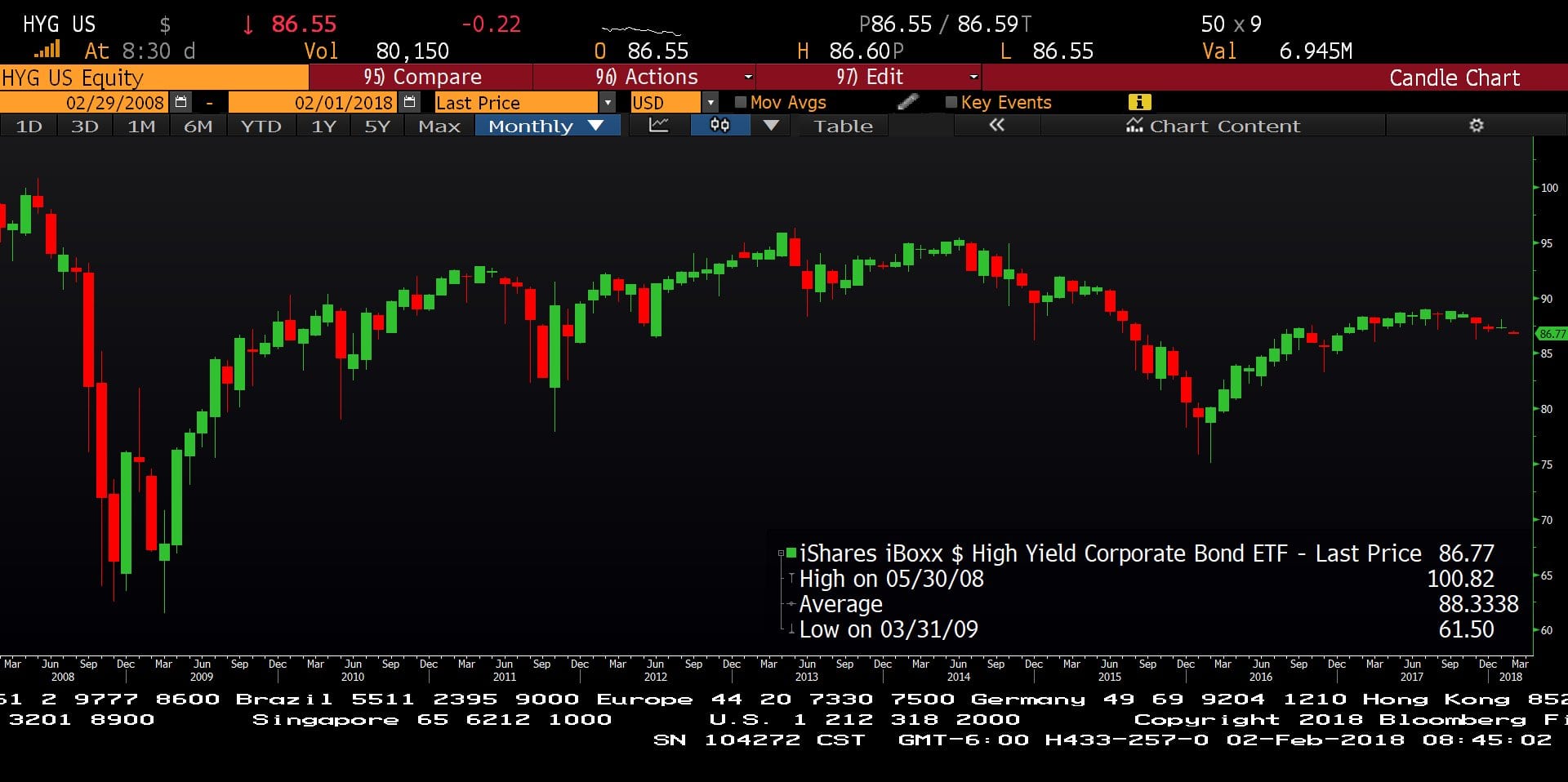Open the 96) Actions menu arrow

(747, 77)
